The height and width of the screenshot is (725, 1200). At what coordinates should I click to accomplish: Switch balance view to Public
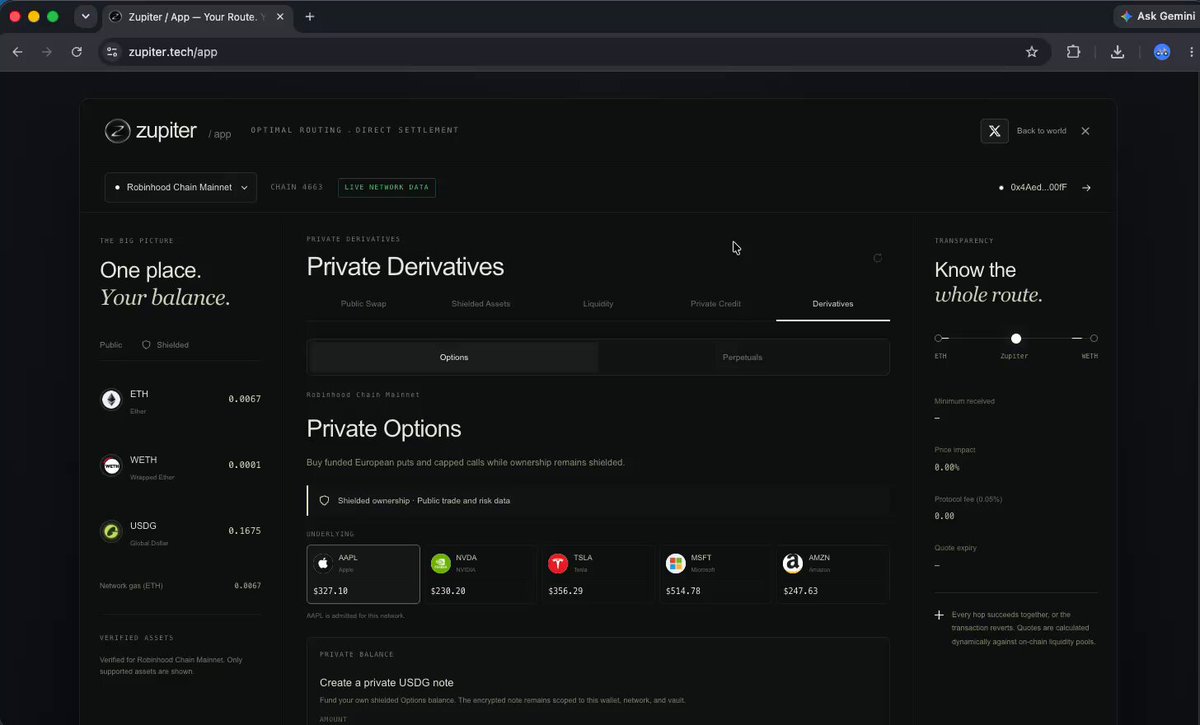coord(111,345)
